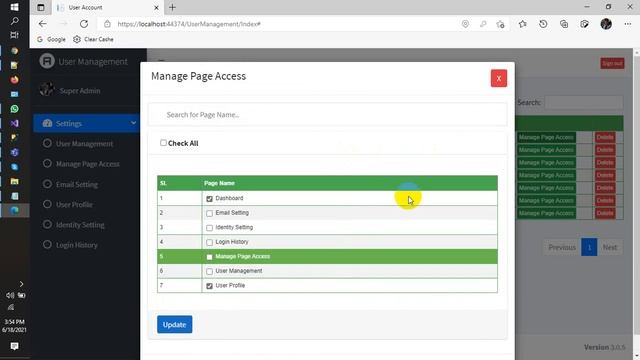Check the User Management page checkbox
The height and width of the screenshot is (360, 640).
click(209, 271)
